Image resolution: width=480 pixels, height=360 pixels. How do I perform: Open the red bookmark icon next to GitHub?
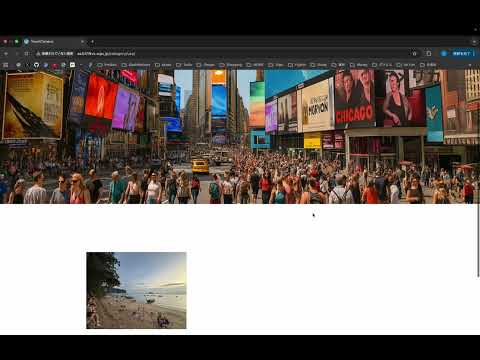[x=54, y=65]
